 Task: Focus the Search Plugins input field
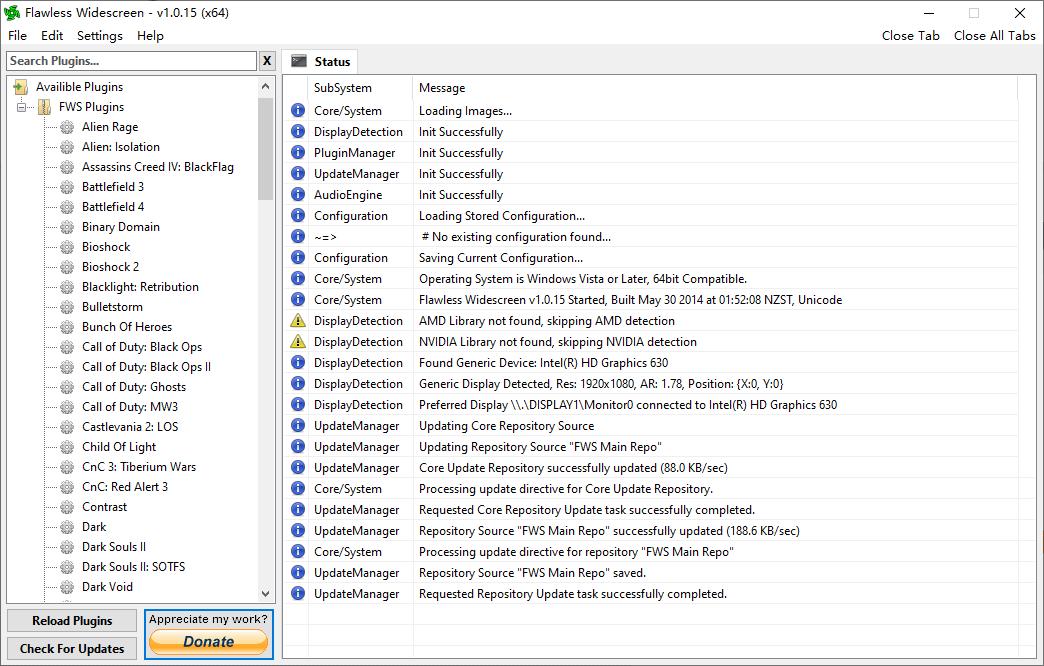tap(131, 61)
